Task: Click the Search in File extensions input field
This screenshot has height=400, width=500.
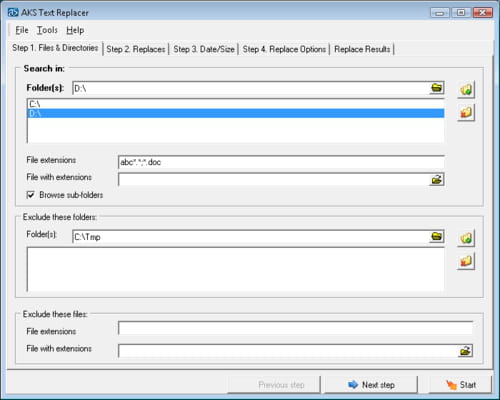Action: coord(281,162)
